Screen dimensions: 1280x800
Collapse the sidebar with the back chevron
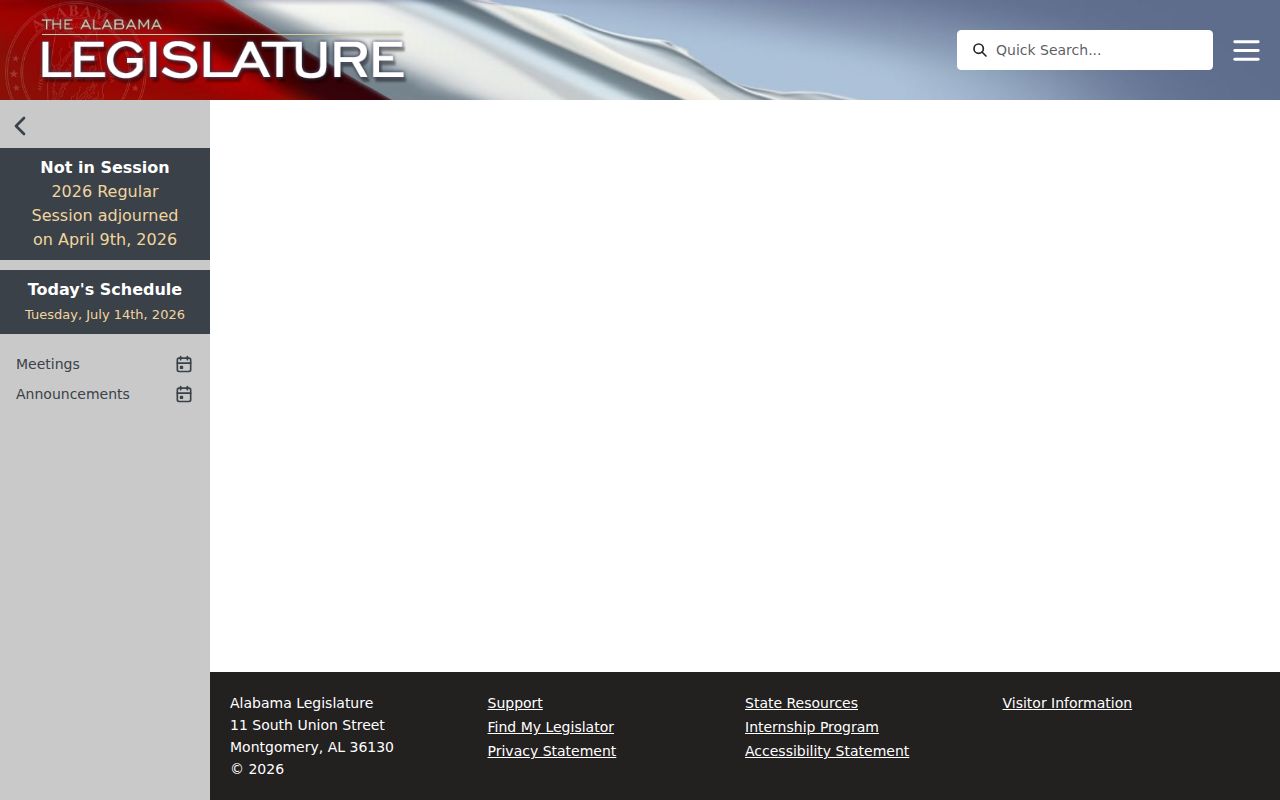pos(20,126)
